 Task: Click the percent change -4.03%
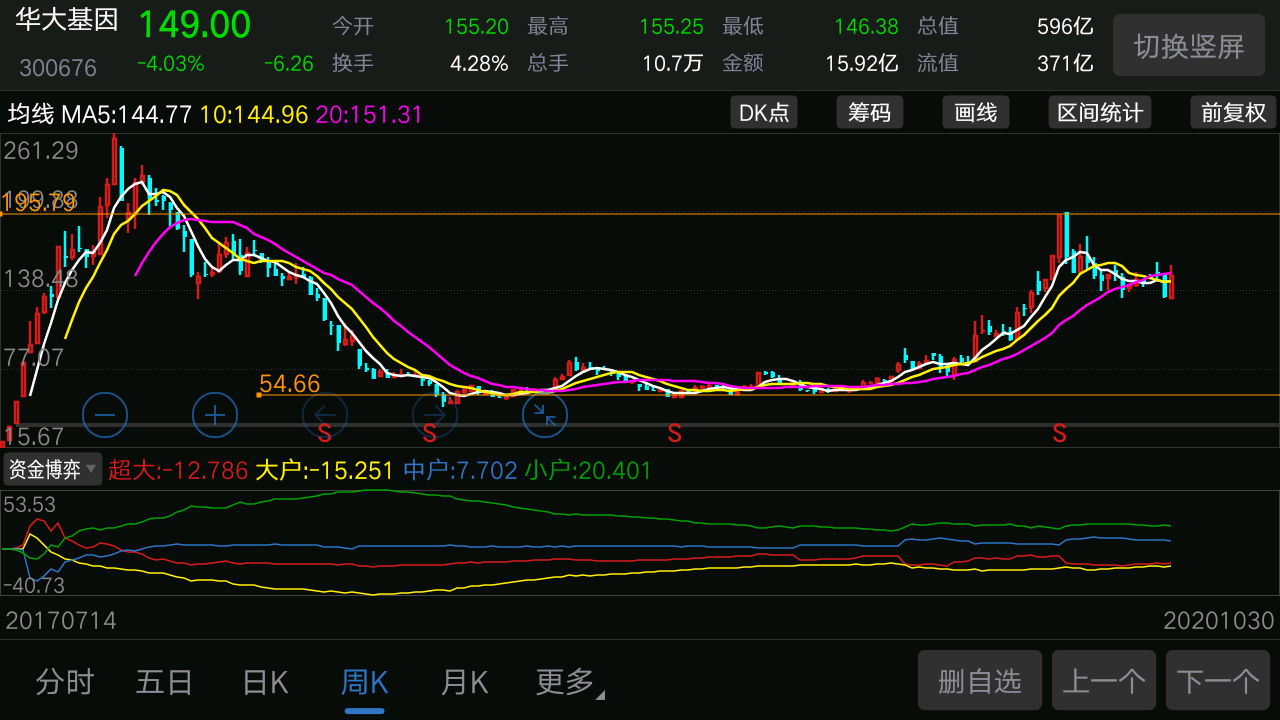(x=171, y=64)
